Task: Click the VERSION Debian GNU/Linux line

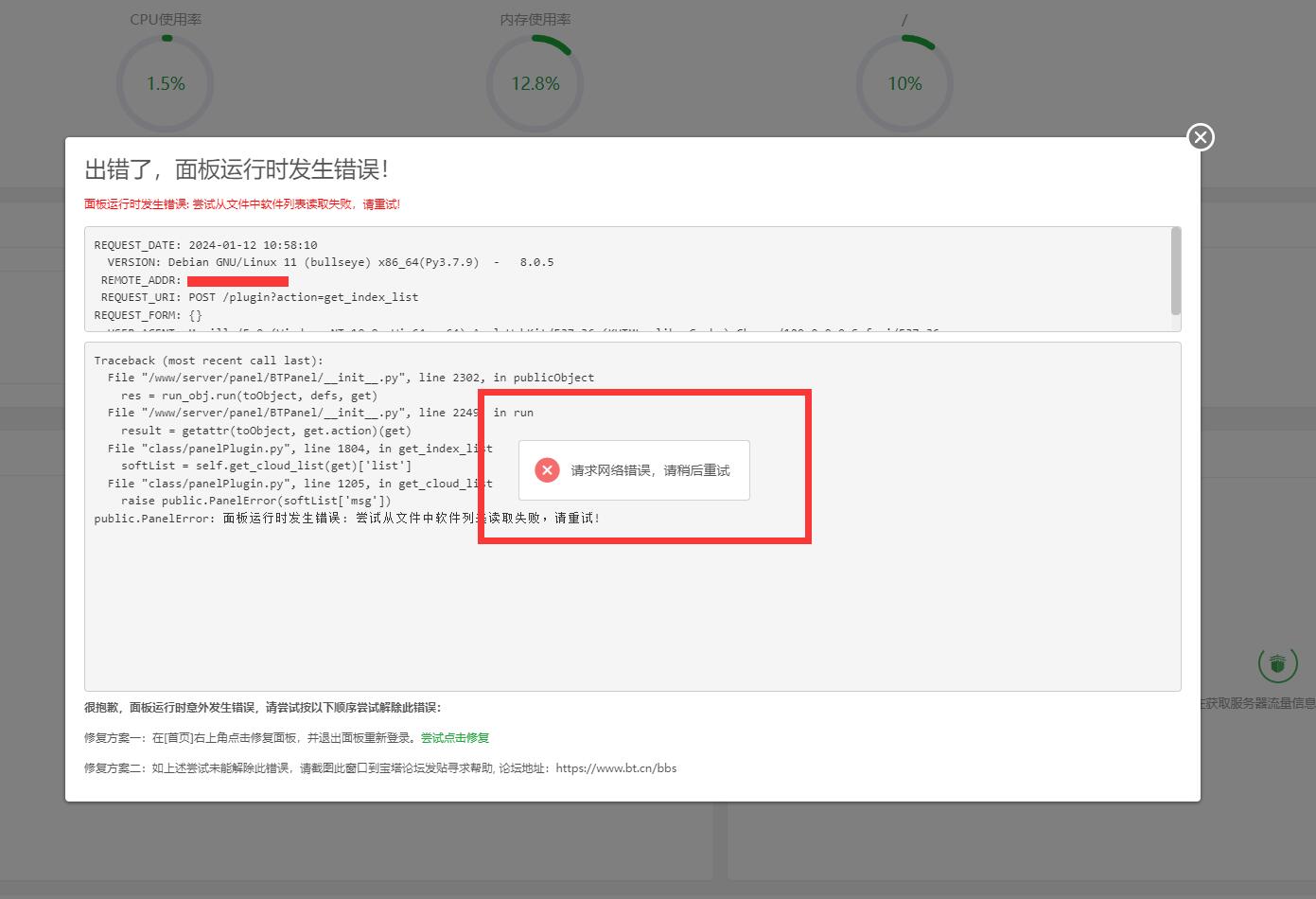Action: click(330, 262)
